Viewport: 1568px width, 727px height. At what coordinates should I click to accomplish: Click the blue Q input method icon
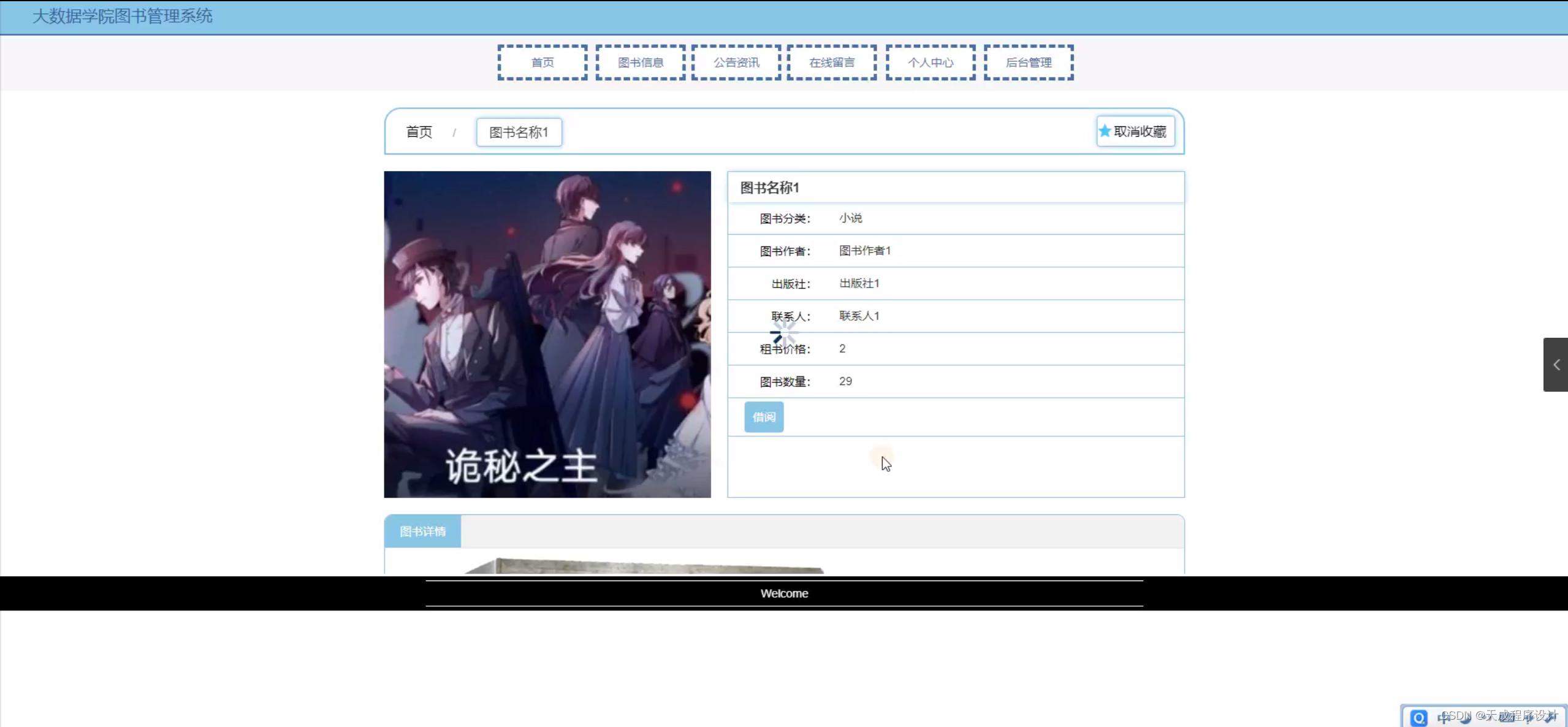(1419, 717)
